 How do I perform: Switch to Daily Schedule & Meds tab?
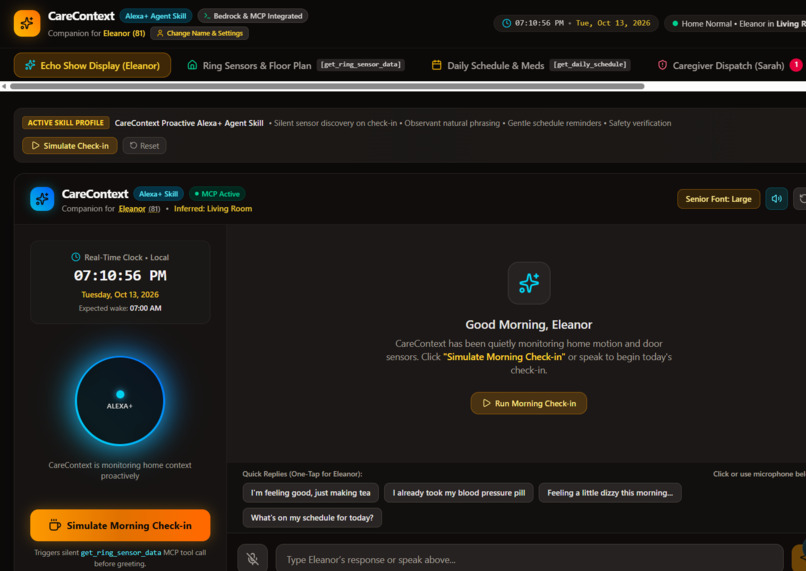[530, 65]
